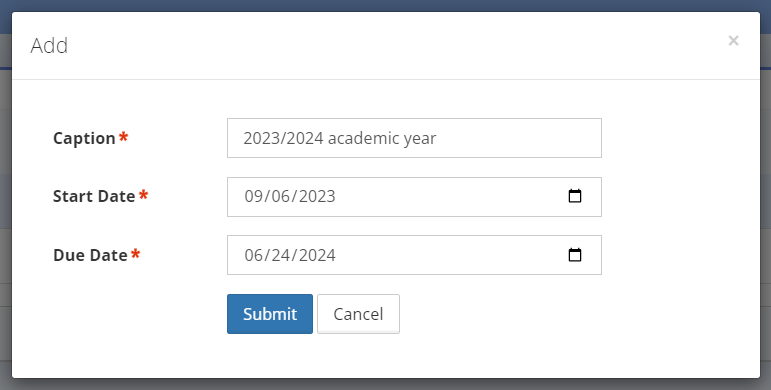Click the Start Date field label
This screenshot has width=771, height=390.
[94, 196]
